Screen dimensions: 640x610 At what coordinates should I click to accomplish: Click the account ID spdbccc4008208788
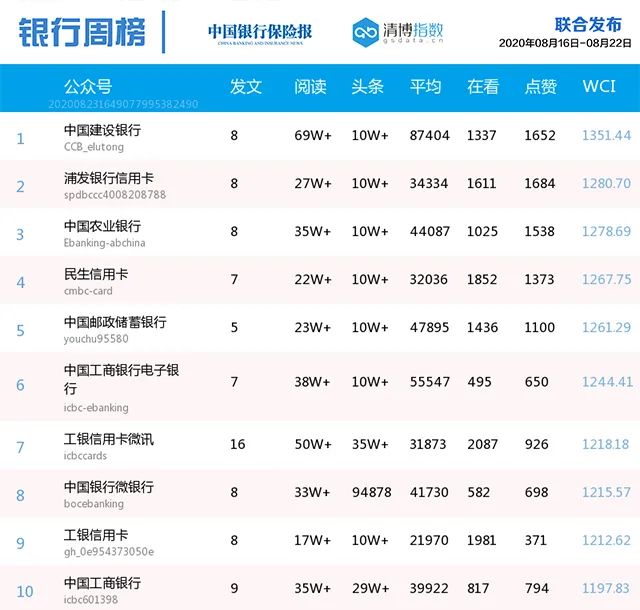pos(115,194)
